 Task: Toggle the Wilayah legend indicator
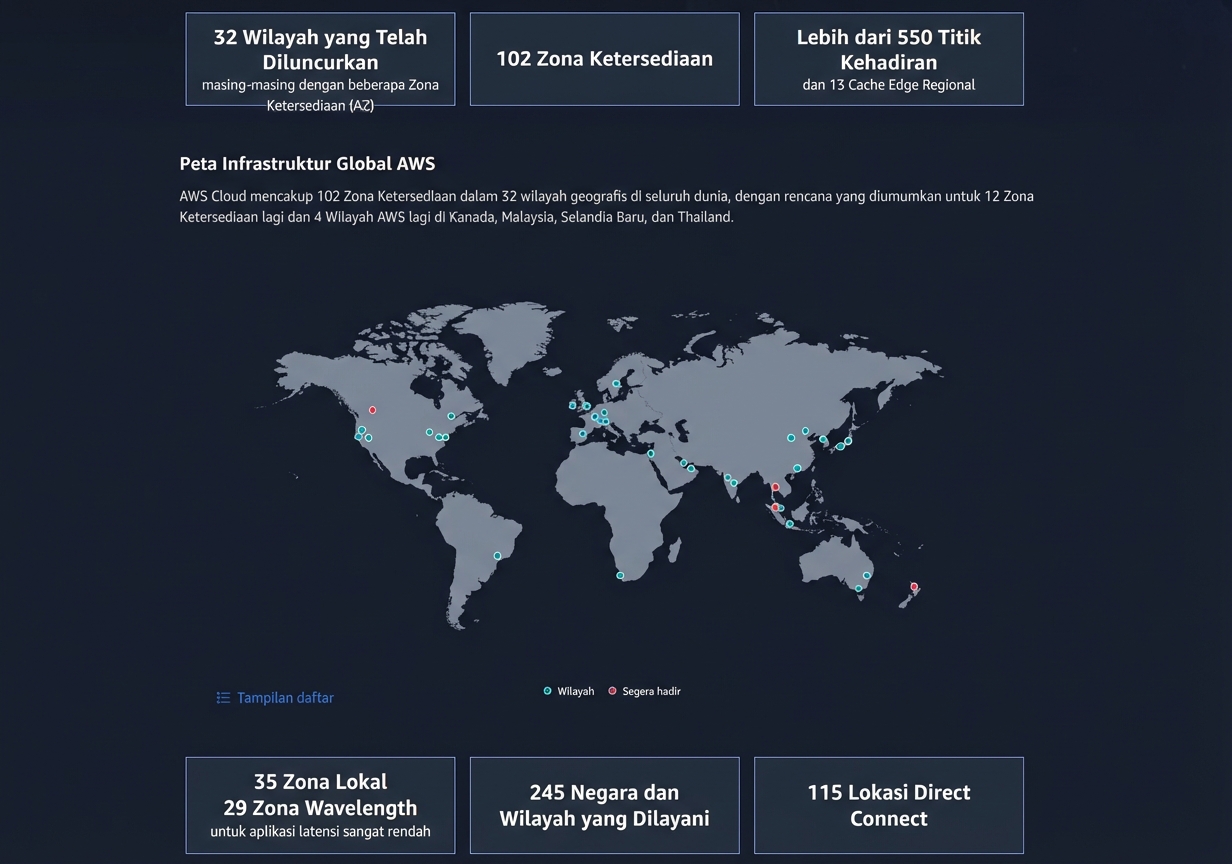(x=546, y=691)
